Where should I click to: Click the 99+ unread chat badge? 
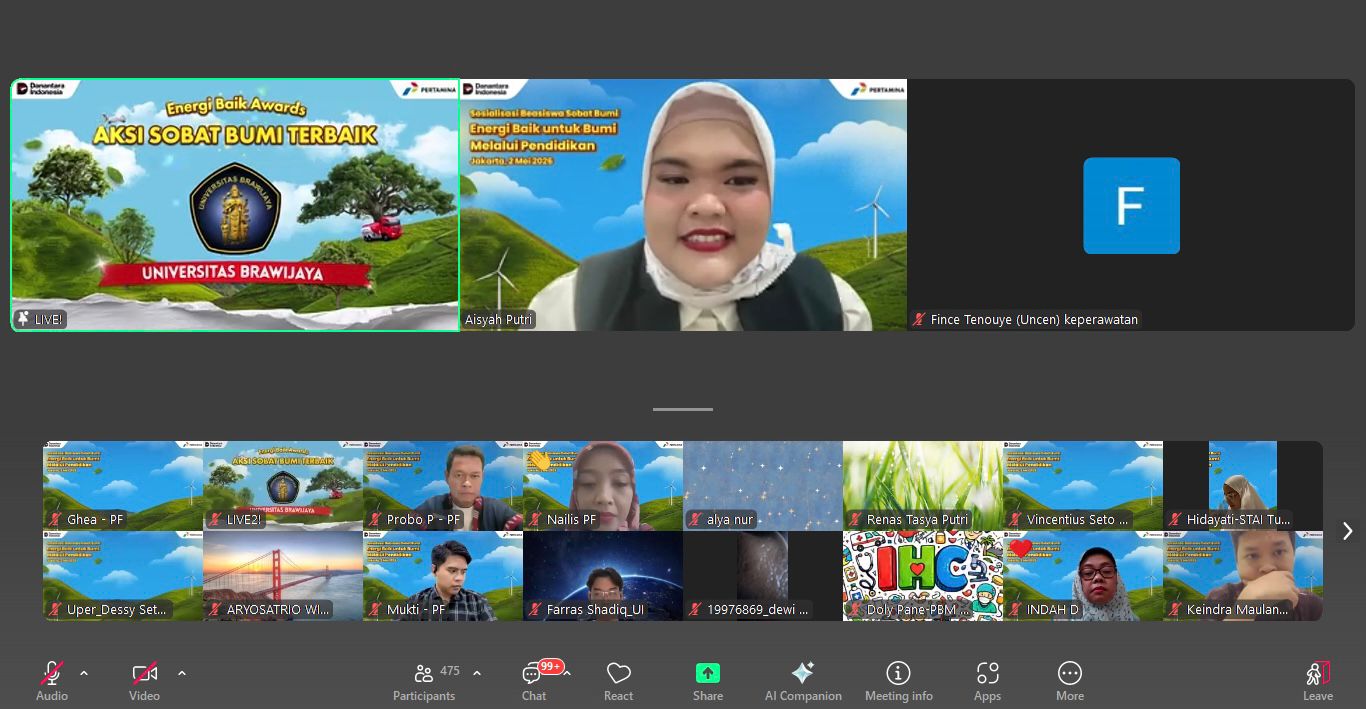click(x=550, y=666)
